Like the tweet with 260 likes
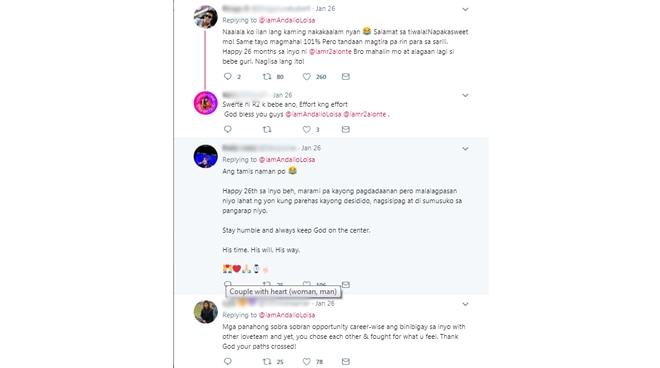 coord(306,76)
